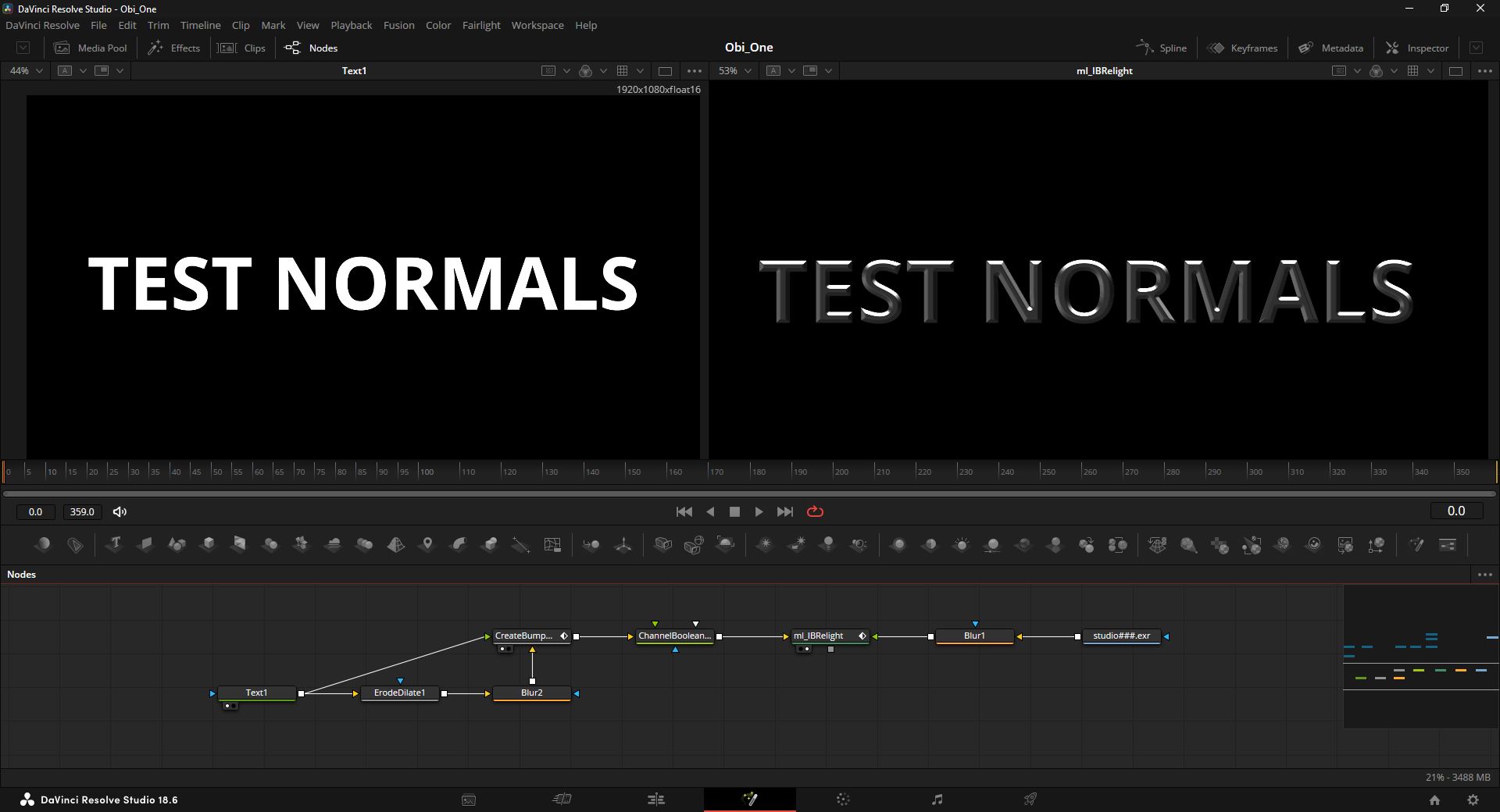Open the Playback menu
1500x812 pixels.
[x=351, y=25]
